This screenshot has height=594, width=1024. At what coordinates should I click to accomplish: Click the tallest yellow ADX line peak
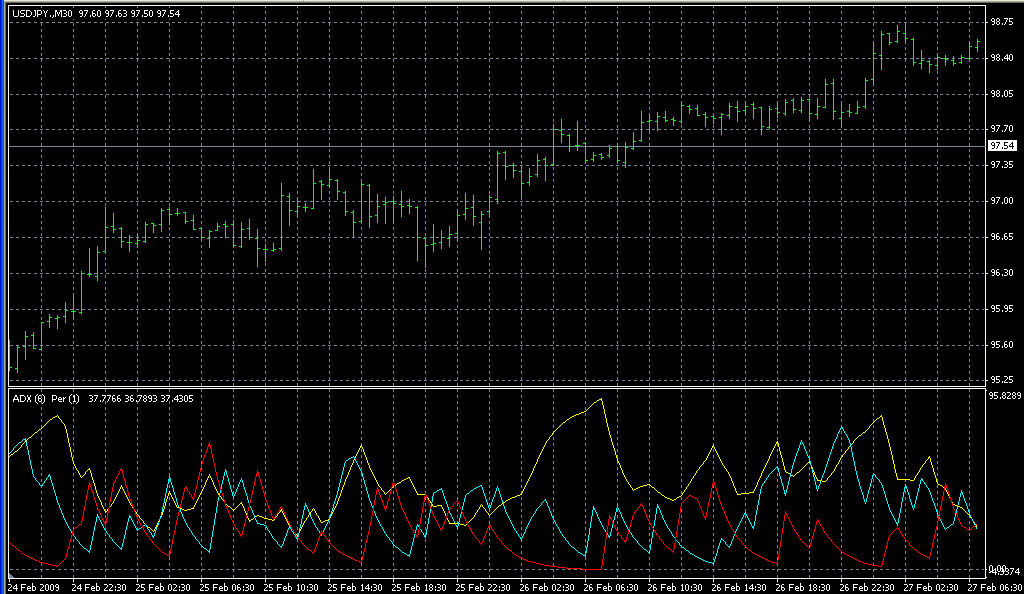tap(601, 400)
